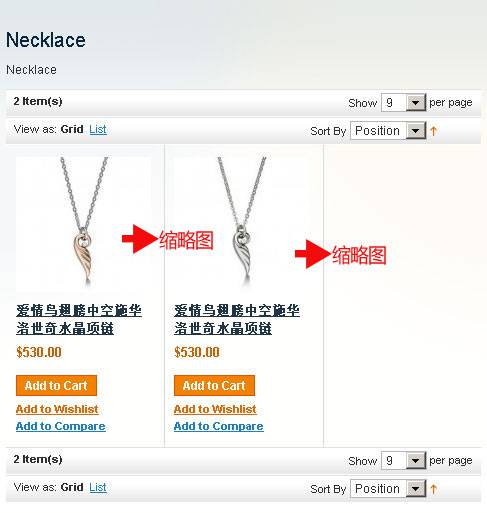Viewport: 487px width, 513px height.
Task: Open the top Sort By Position dropdown
Action: (x=388, y=131)
